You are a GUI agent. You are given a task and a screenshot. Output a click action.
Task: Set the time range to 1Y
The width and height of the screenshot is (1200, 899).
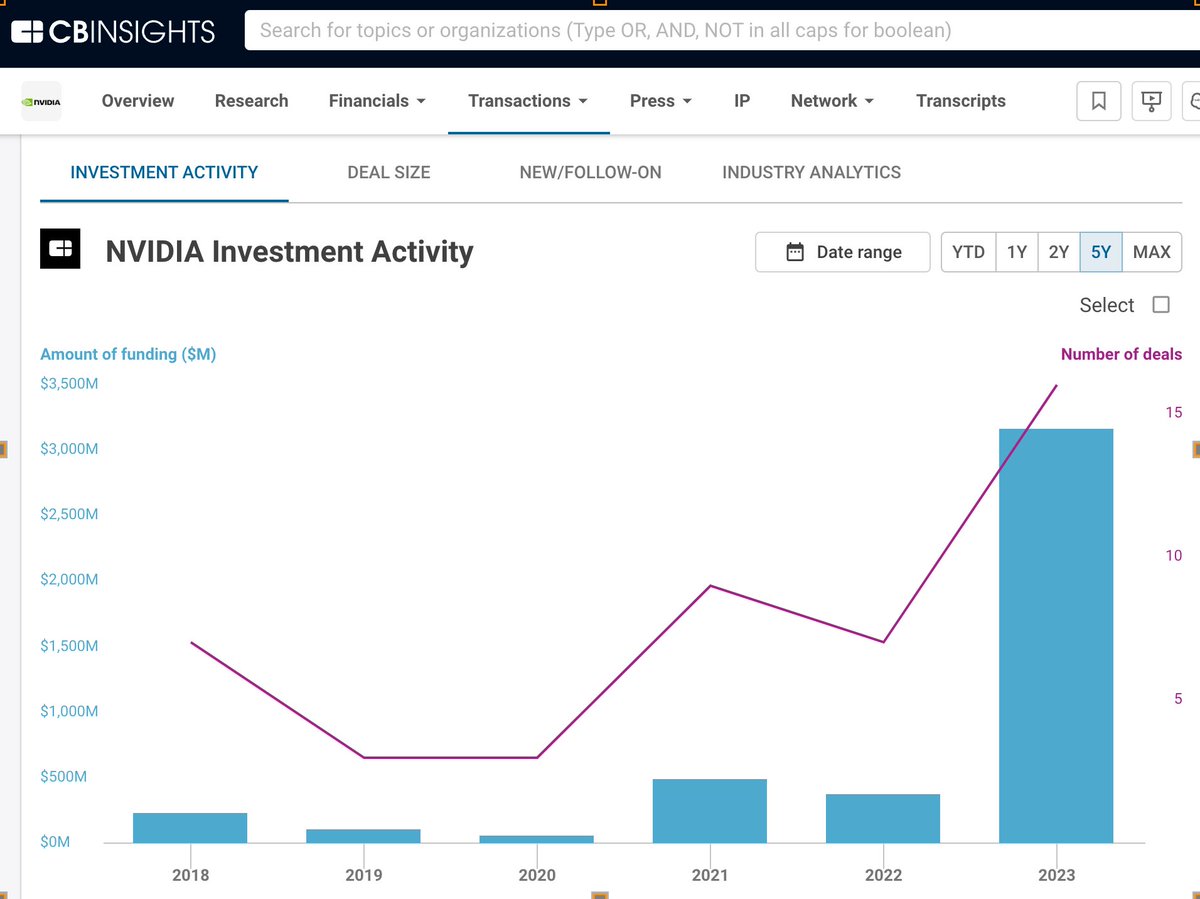[x=1017, y=252]
